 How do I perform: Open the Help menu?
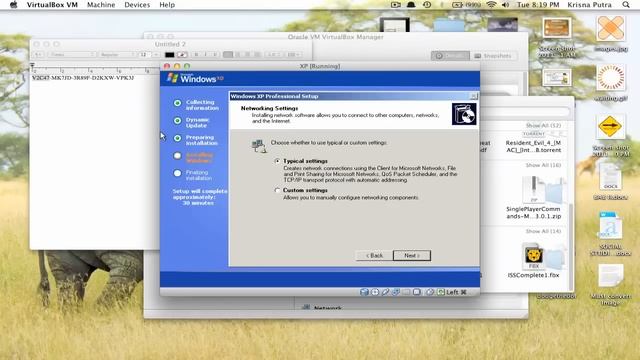click(167, 5)
